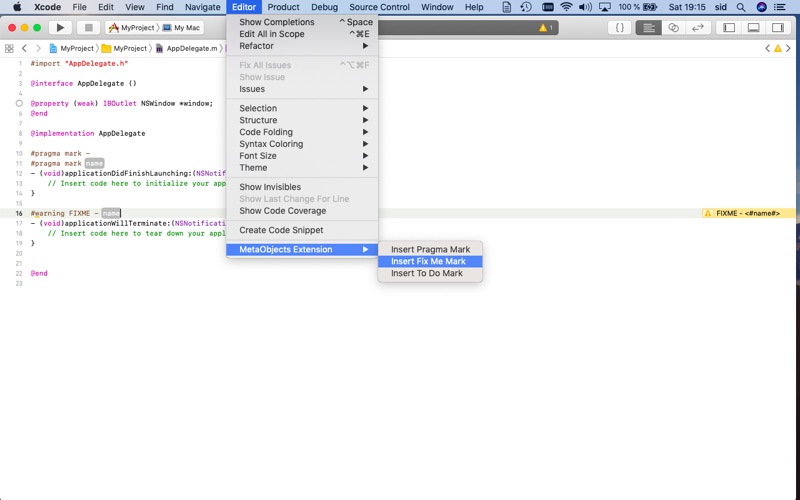Open the Time Machine menu bar icon
This screenshot has width=800, height=500.
point(526,7)
